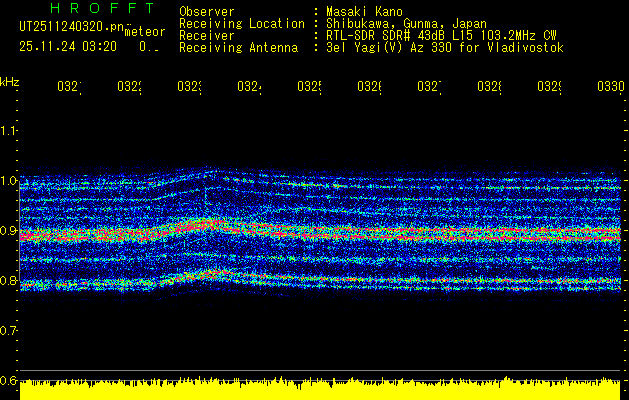Click the yellow signal level graph

pos(320,388)
